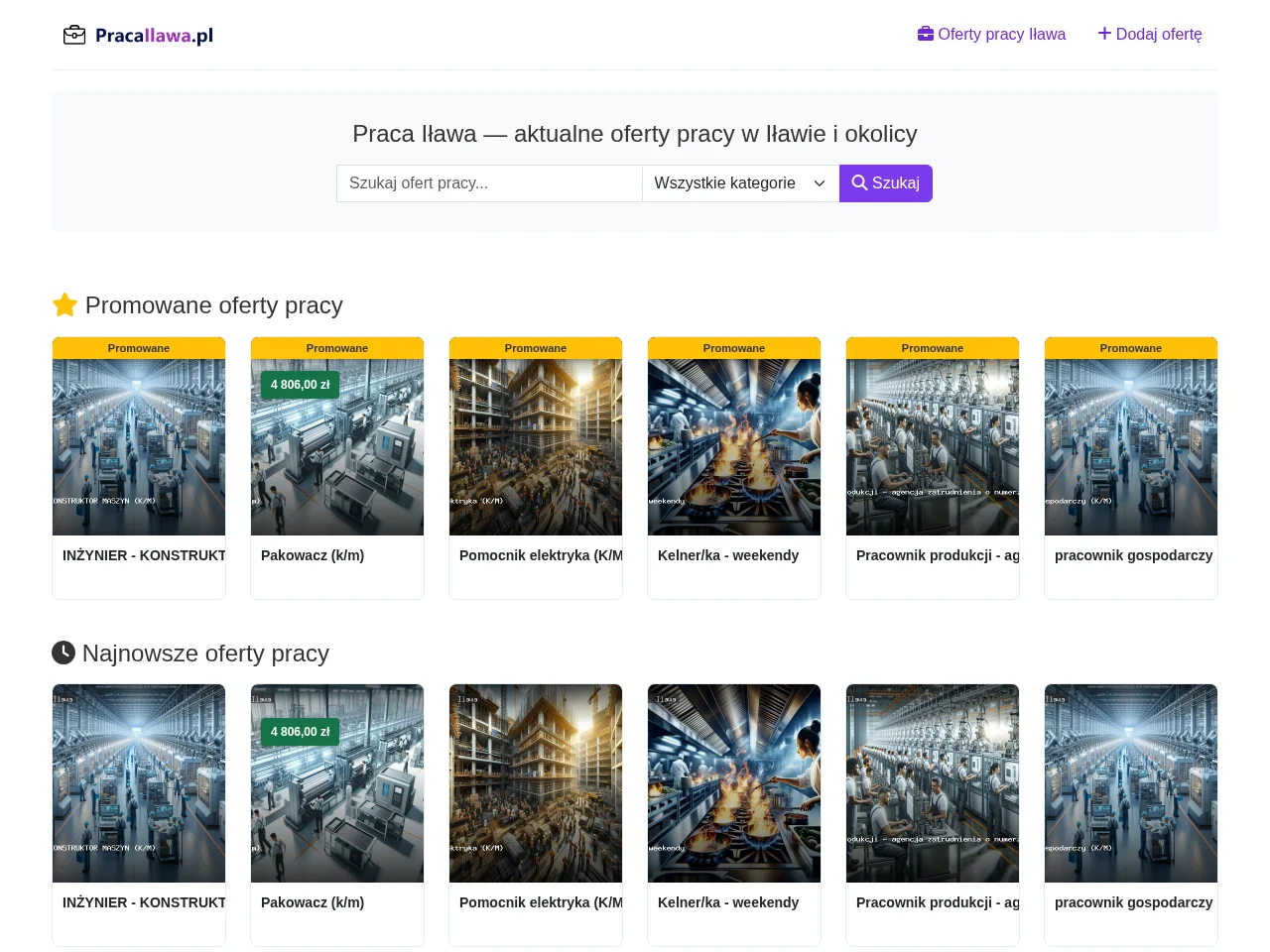Click newest 'Kelner/ka - weekendy' title

[728, 902]
